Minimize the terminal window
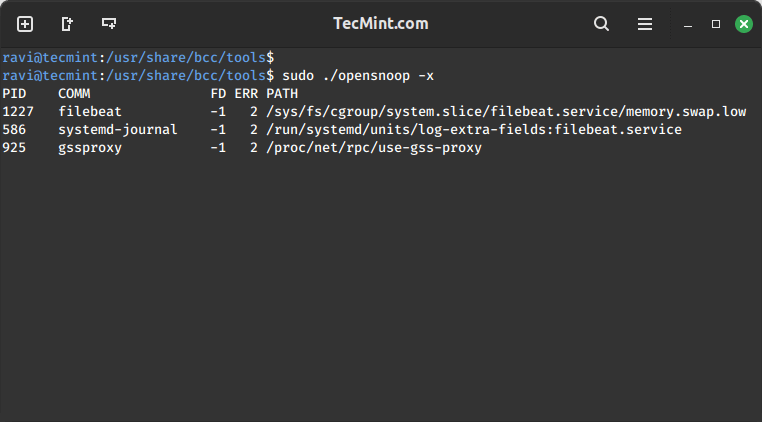Screen dimensions: 762x422 (688, 24)
